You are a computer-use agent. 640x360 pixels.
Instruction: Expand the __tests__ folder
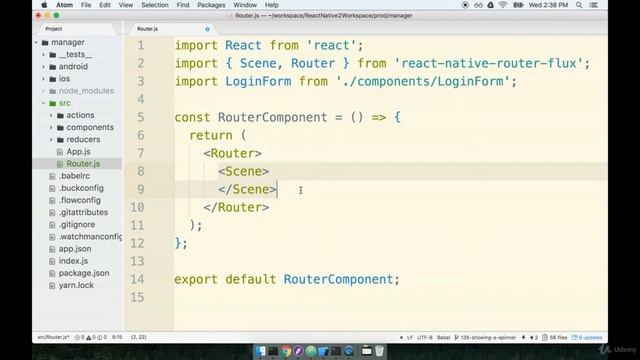[x=44, y=55]
